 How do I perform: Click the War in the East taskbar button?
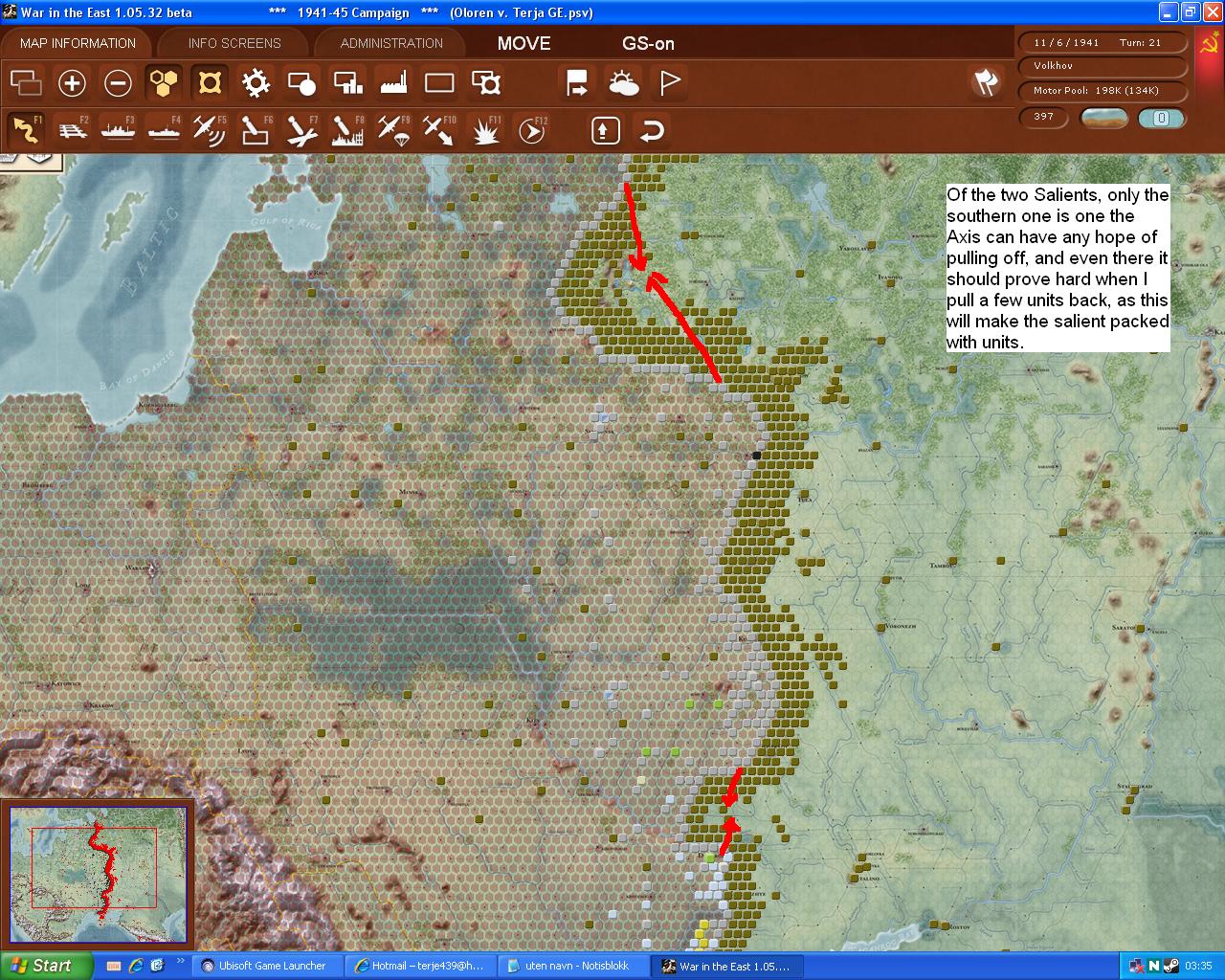click(727, 966)
